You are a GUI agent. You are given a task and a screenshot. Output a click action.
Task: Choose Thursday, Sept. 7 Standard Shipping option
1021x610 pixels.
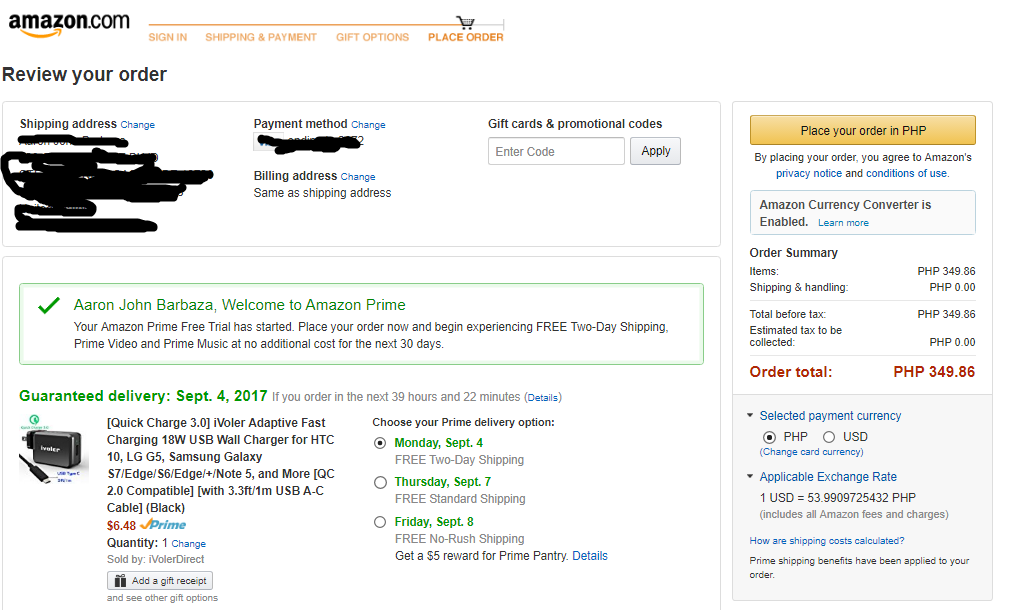(380, 482)
